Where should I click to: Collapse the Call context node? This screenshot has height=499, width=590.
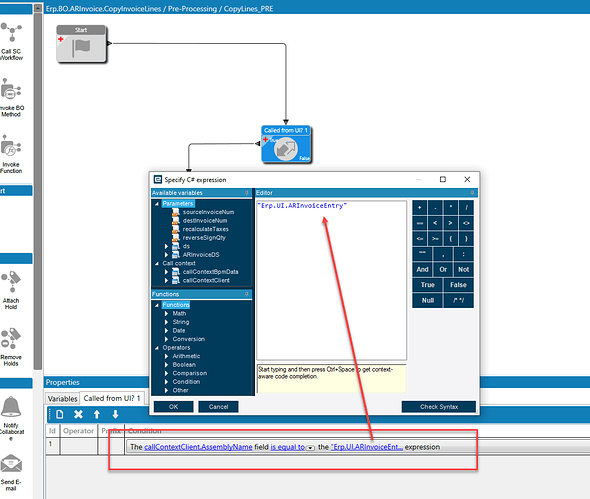coord(157,263)
